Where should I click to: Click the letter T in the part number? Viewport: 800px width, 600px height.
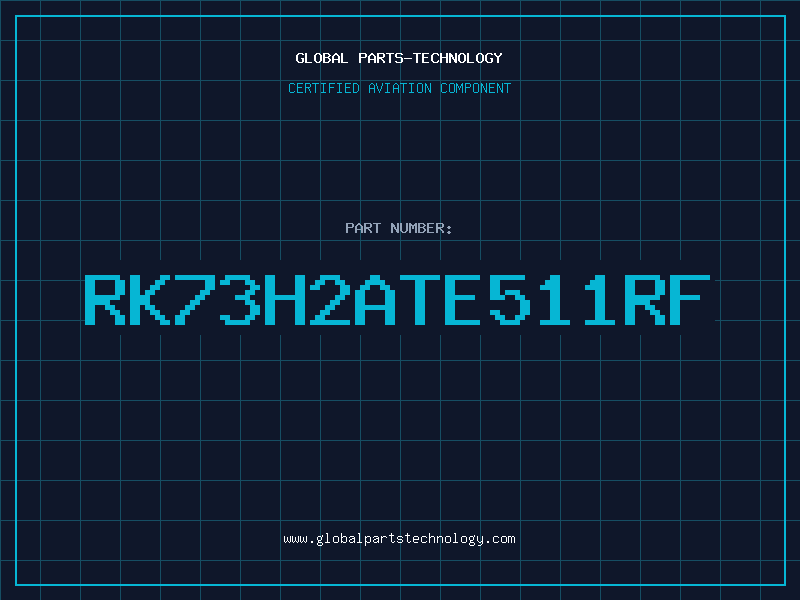tap(420, 300)
